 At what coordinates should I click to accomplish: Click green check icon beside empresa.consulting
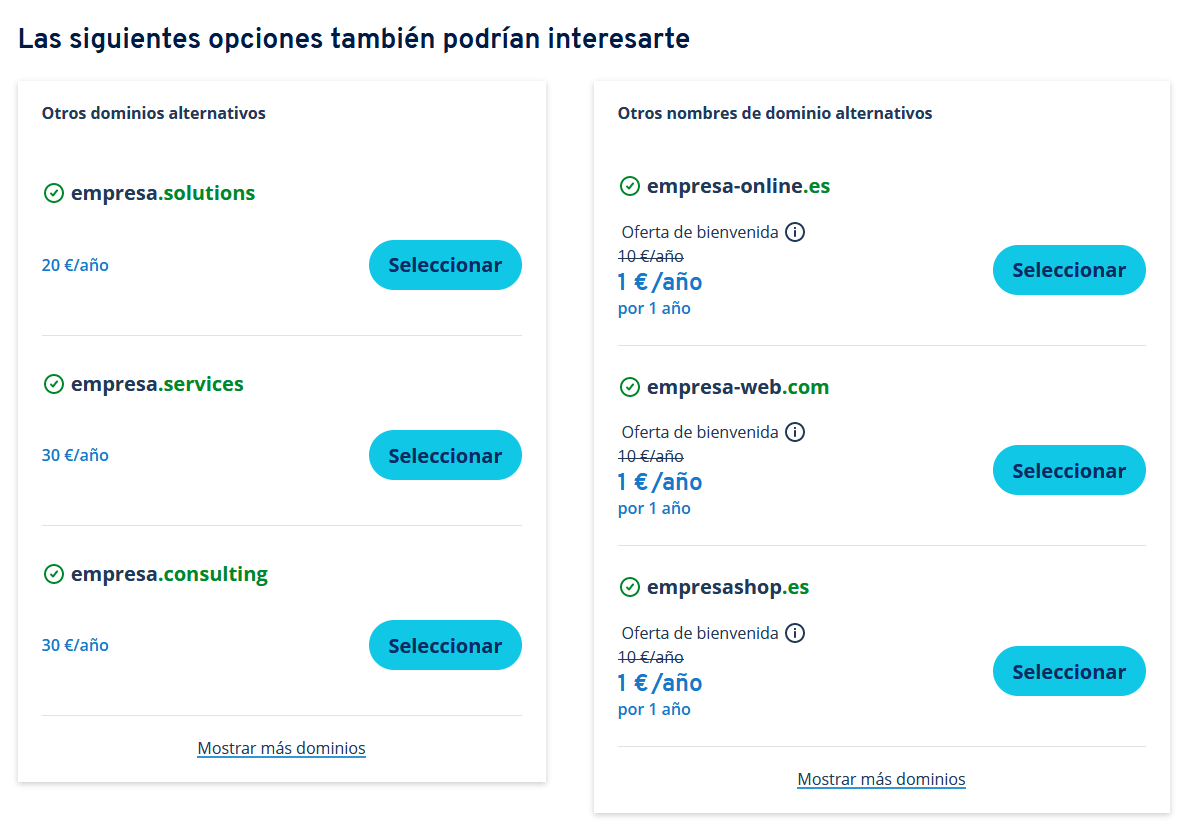pos(54,574)
